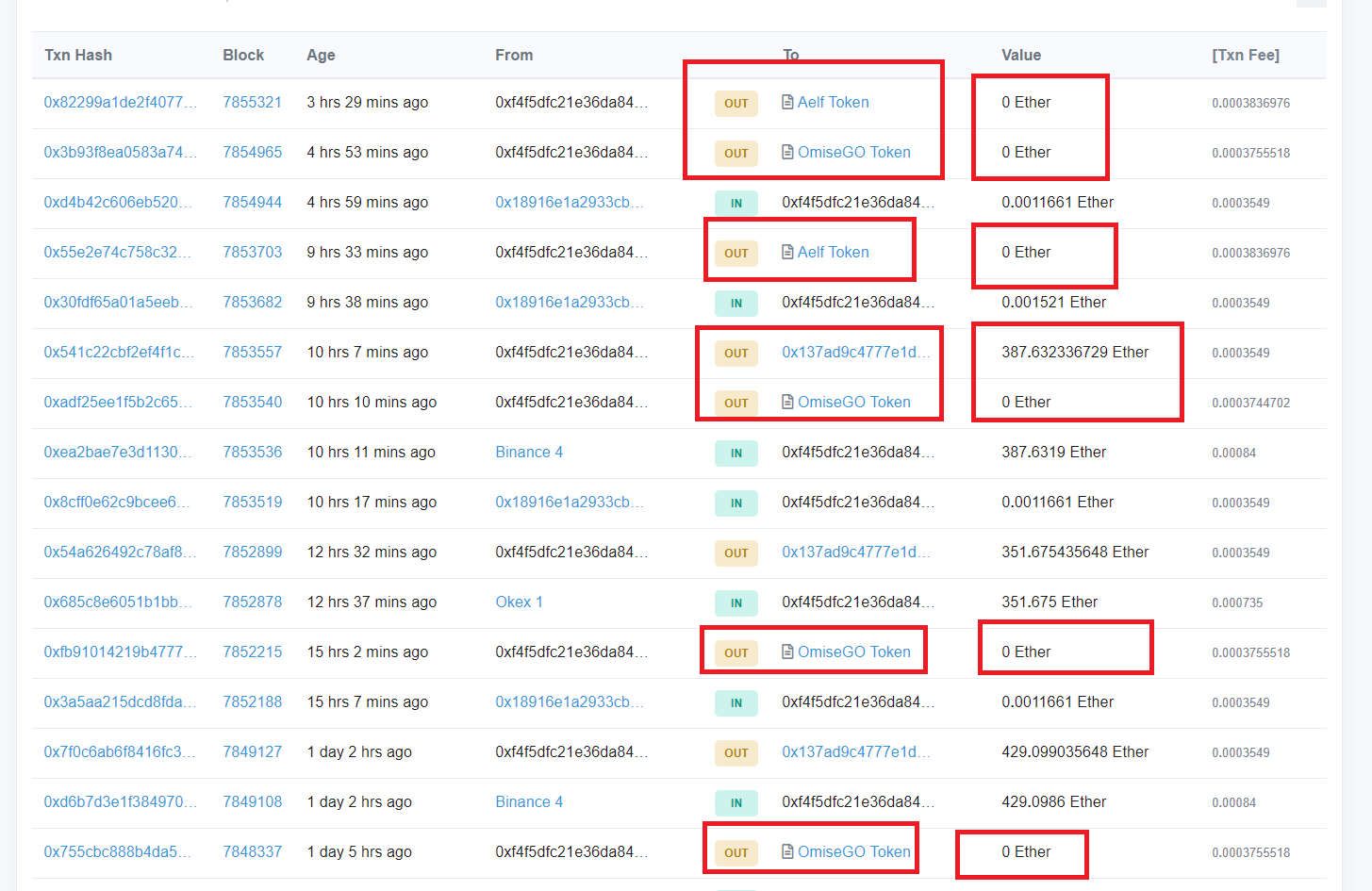Open sender 0x18916e1a2933cb… in block 7853682 row
Screen dimensions: 1372x891
tap(570, 302)
